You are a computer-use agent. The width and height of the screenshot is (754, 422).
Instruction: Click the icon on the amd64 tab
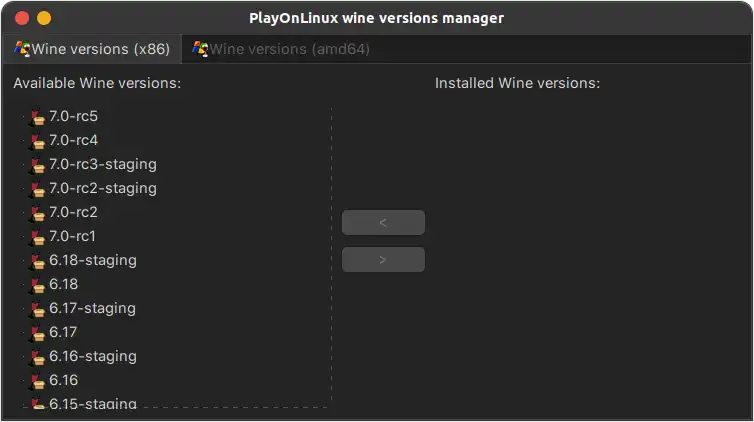(200, 49)
